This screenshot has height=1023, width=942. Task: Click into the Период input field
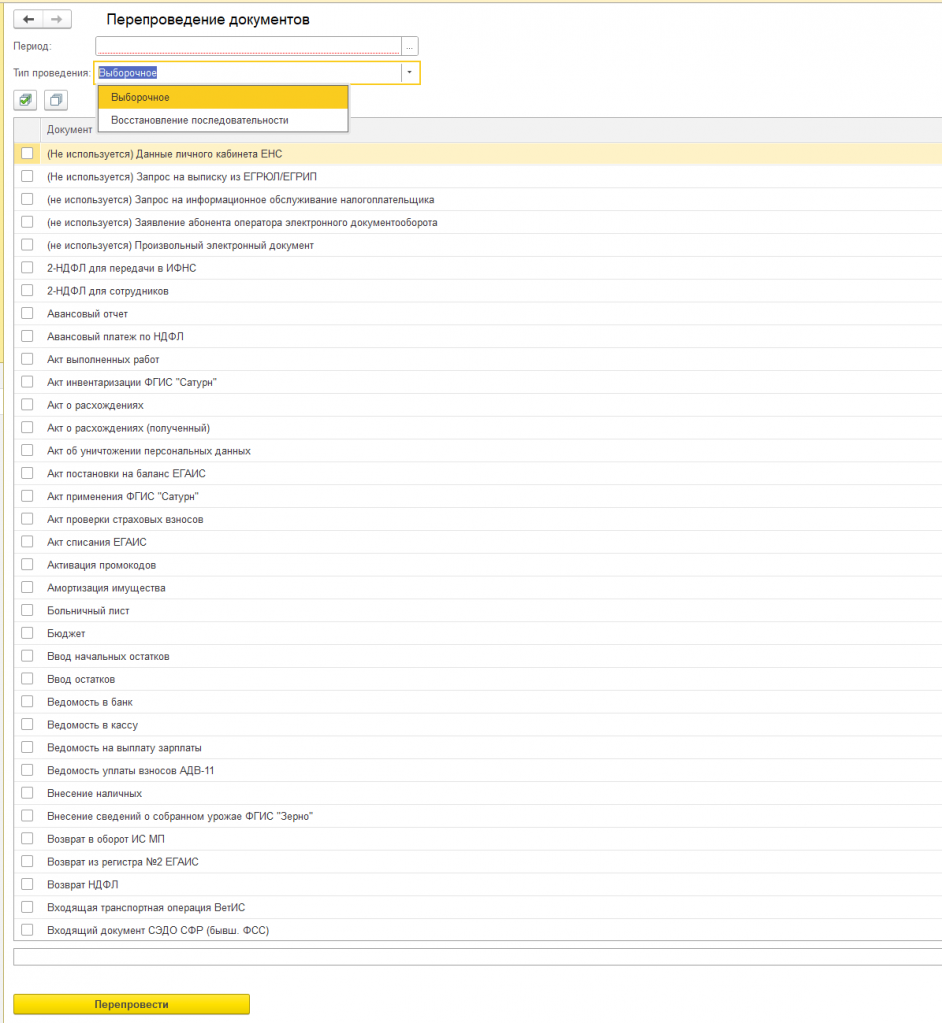click(x=249, y=46)
